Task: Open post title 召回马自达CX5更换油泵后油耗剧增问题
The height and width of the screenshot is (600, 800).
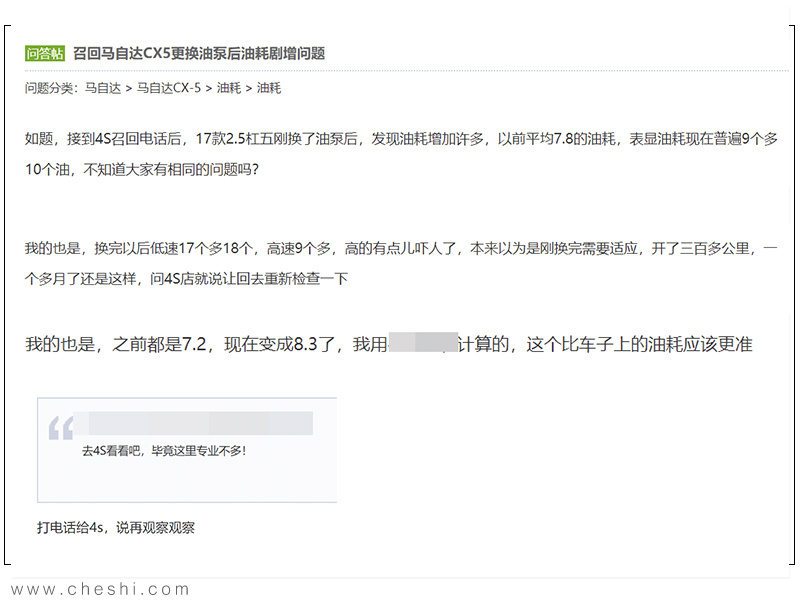Action: 199,53
